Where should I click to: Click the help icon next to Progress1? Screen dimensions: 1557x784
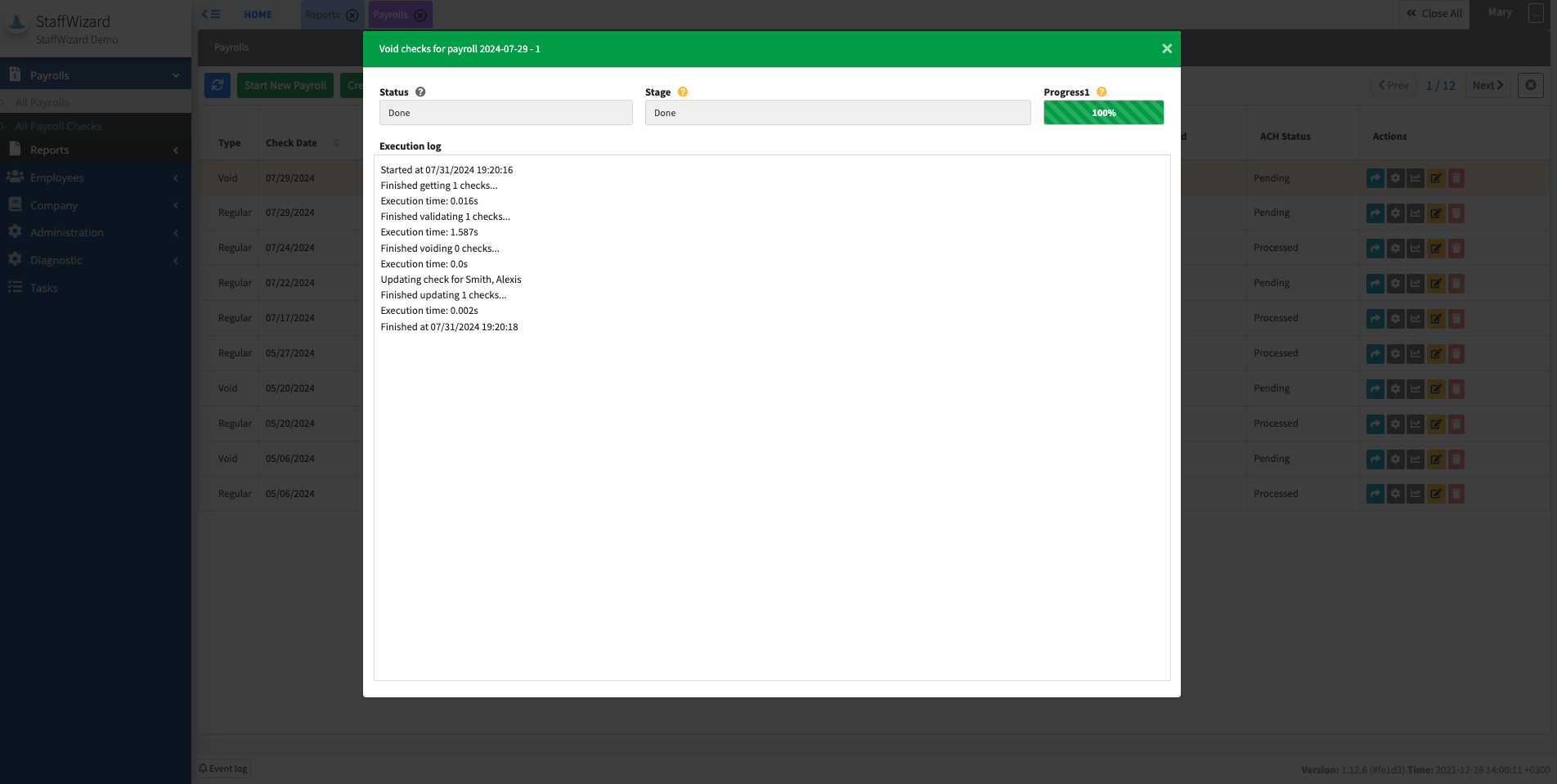click(1102, 92)
